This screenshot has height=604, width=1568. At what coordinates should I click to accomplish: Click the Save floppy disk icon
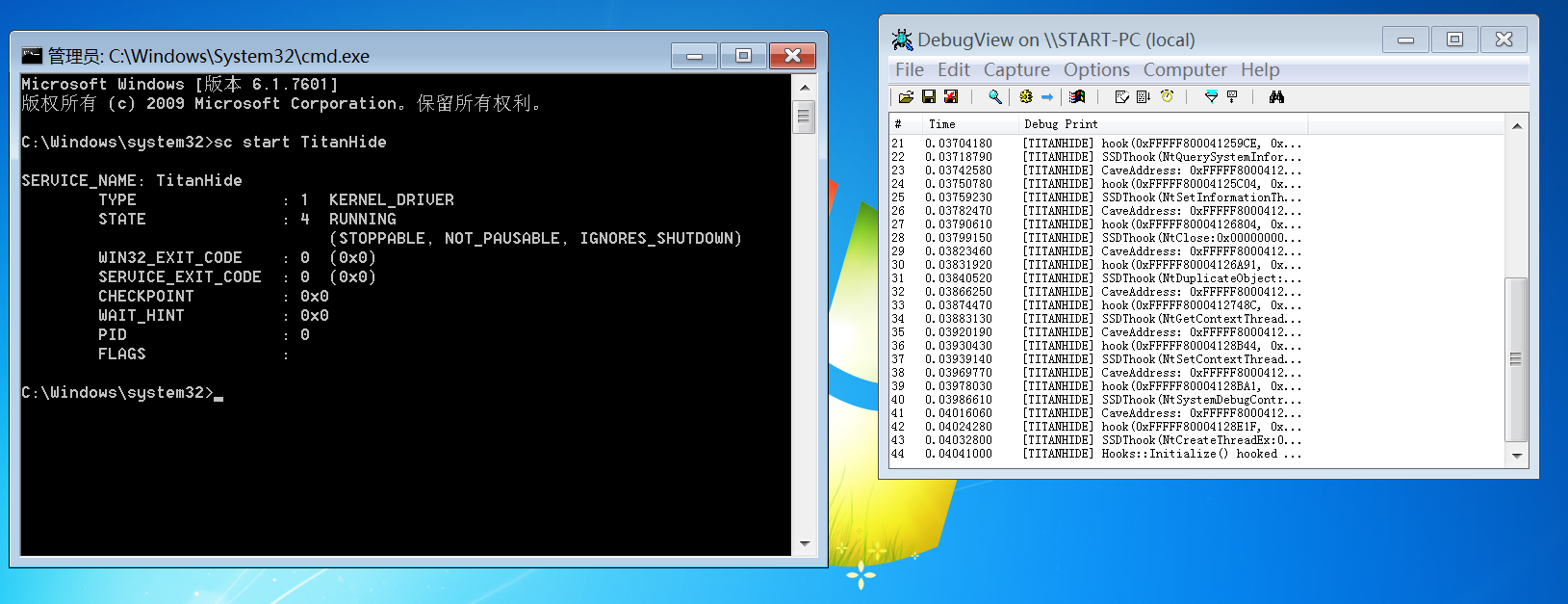[x=929, y=96]
